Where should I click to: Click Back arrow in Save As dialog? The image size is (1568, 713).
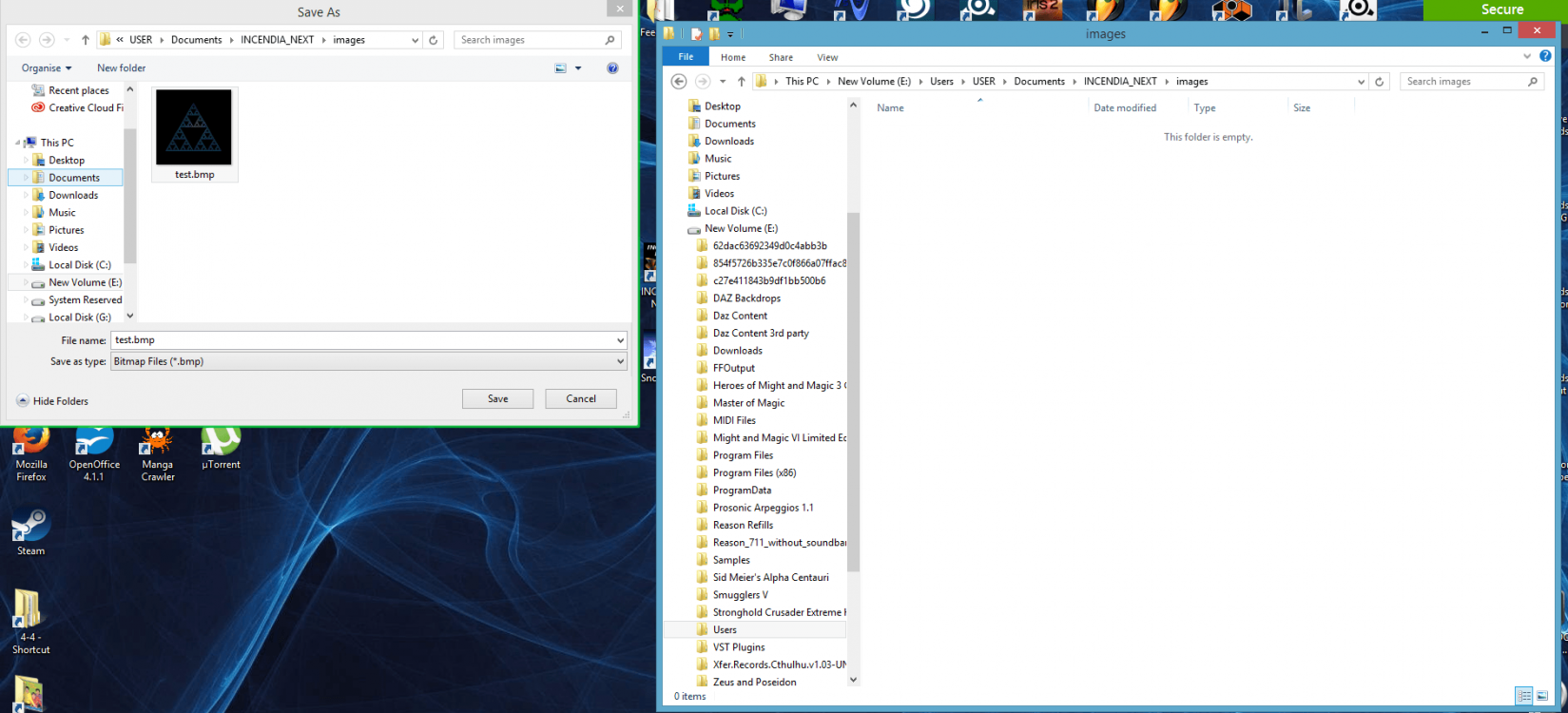(x=23, y=40)
